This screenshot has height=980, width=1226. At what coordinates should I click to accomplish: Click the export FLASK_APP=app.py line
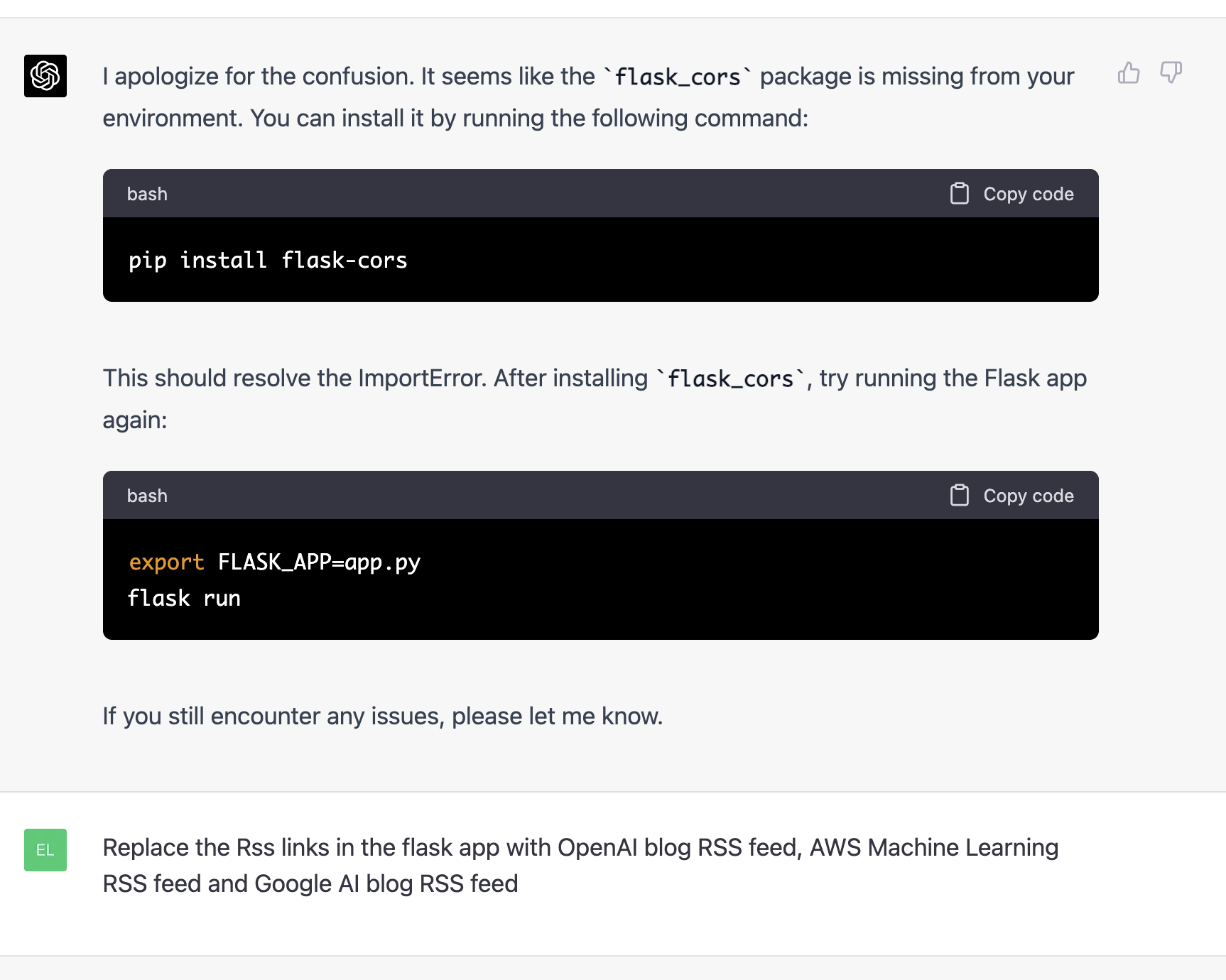point(274,562)
